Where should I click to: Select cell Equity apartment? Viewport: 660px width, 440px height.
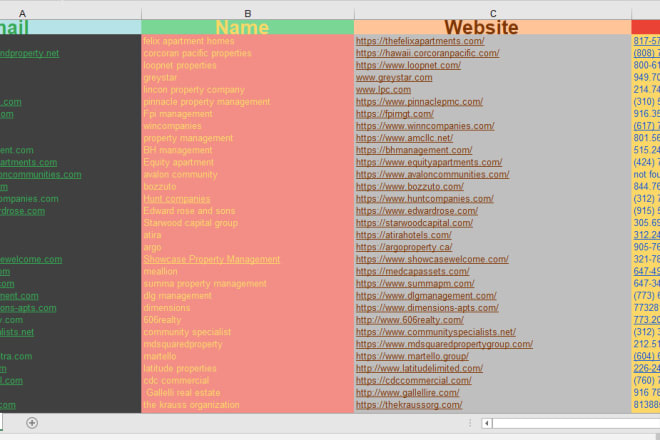[x=248, y=162]
